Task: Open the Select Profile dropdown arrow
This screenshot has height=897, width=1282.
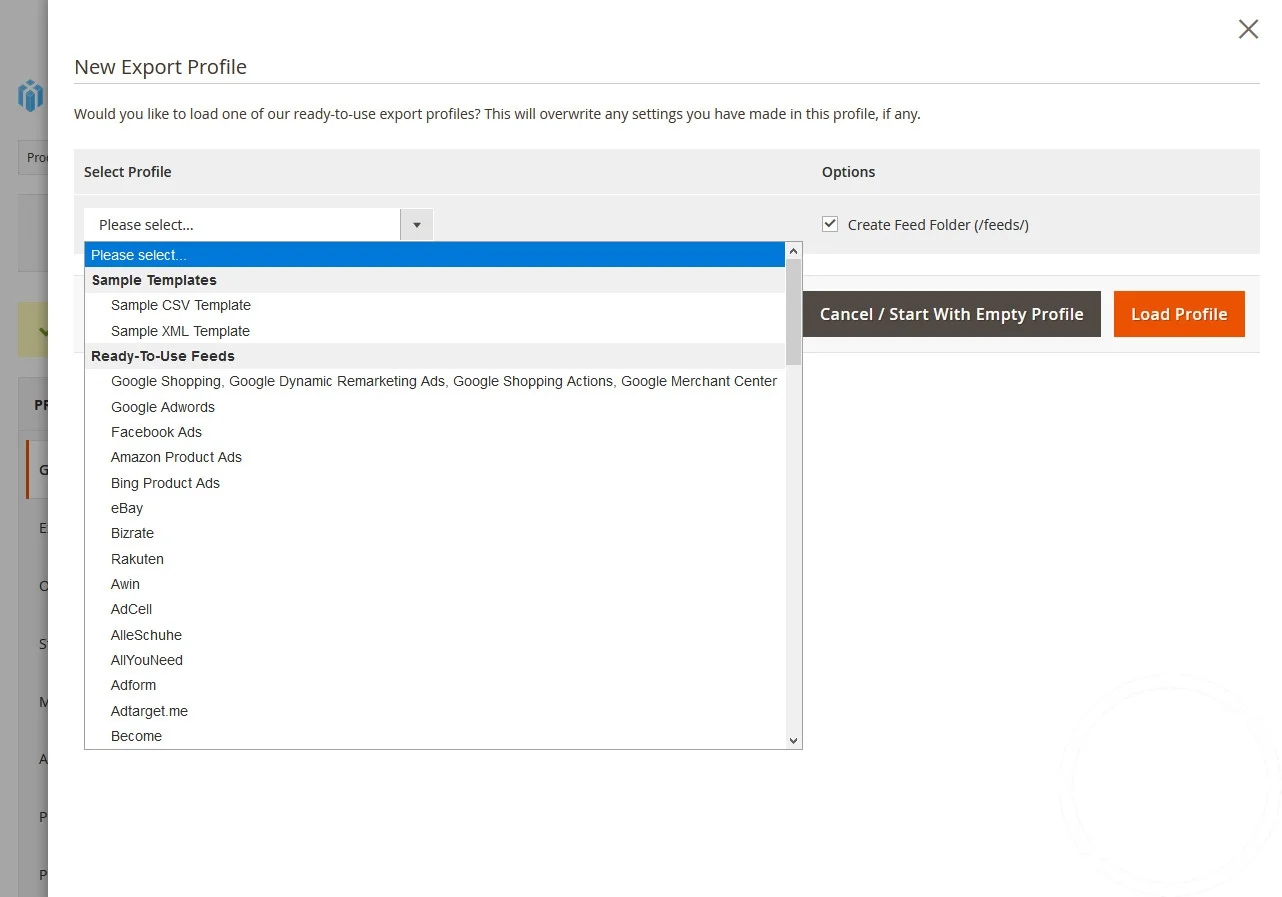Action: tap(416, 225)
